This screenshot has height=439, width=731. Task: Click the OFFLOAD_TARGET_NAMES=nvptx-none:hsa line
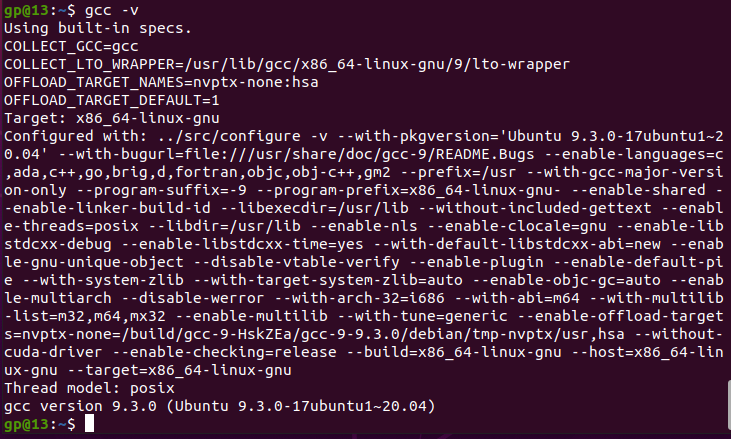[161, 82]
